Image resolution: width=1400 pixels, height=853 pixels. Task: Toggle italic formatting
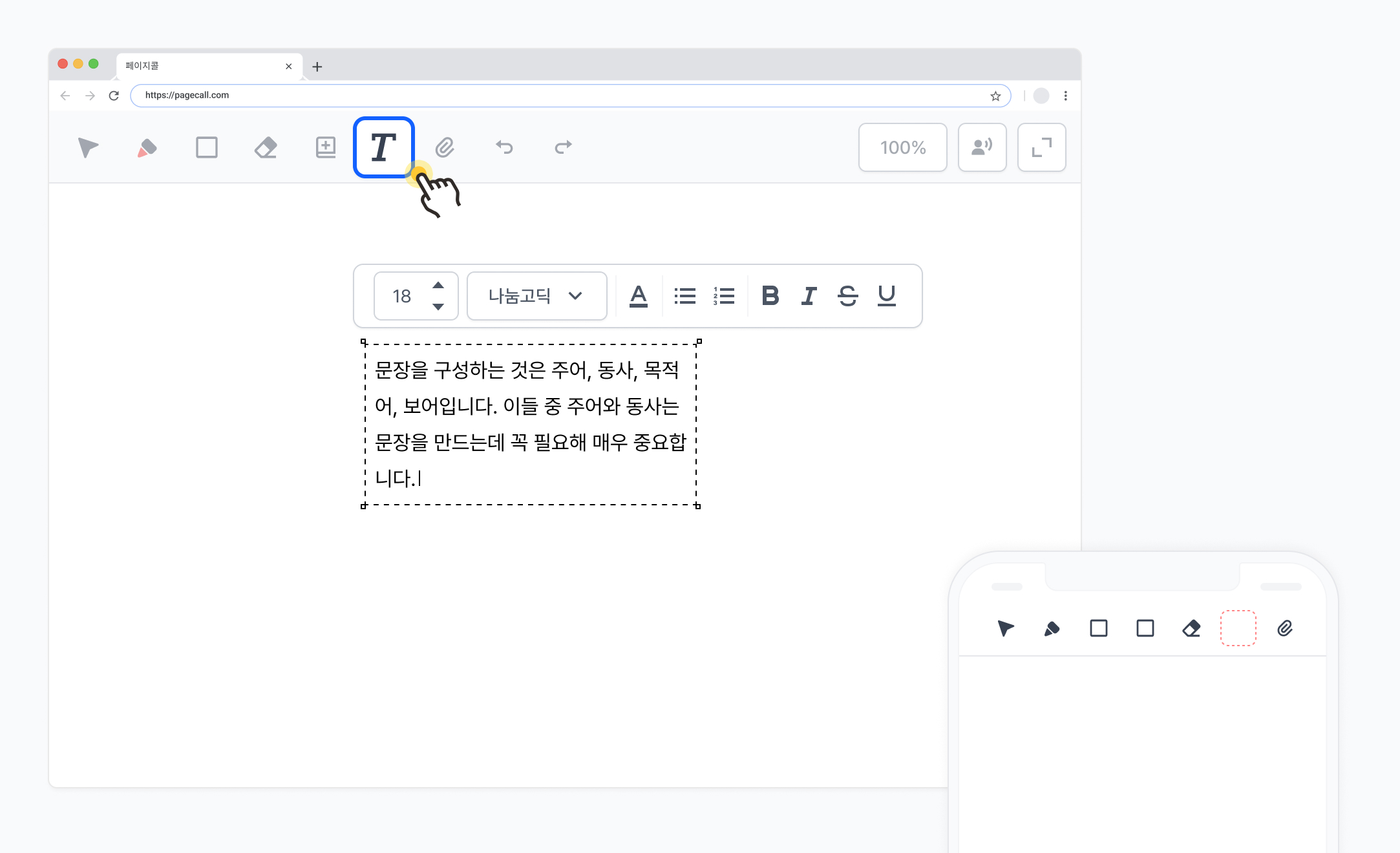click(x=809, y=296)
